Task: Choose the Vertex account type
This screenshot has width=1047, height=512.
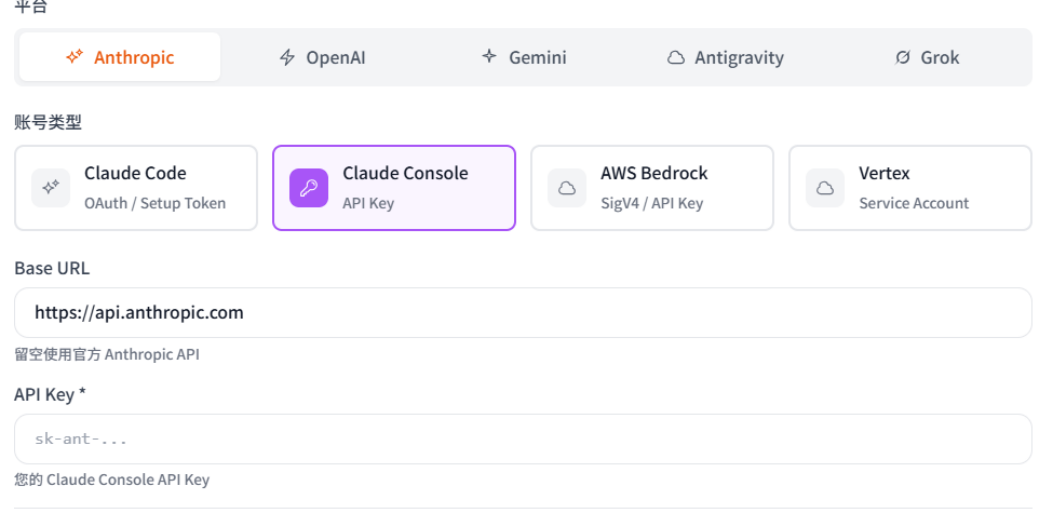Action: (x=910, y=188)
